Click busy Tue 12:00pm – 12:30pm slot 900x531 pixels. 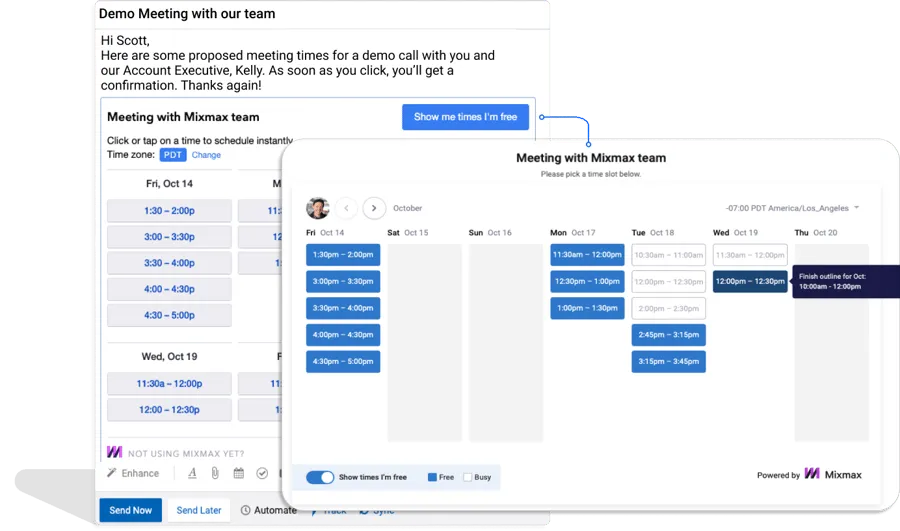tap(669, 281)
